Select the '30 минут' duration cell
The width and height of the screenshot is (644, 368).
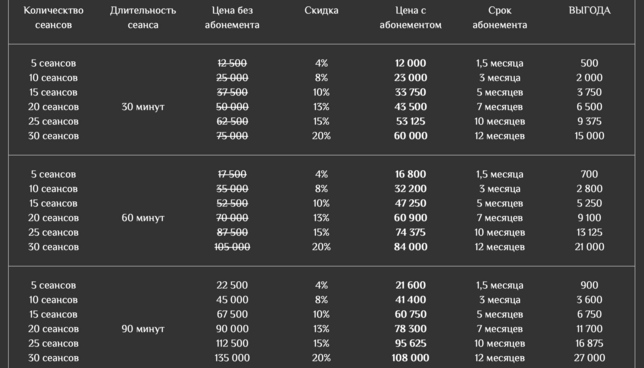click(143, 107)
